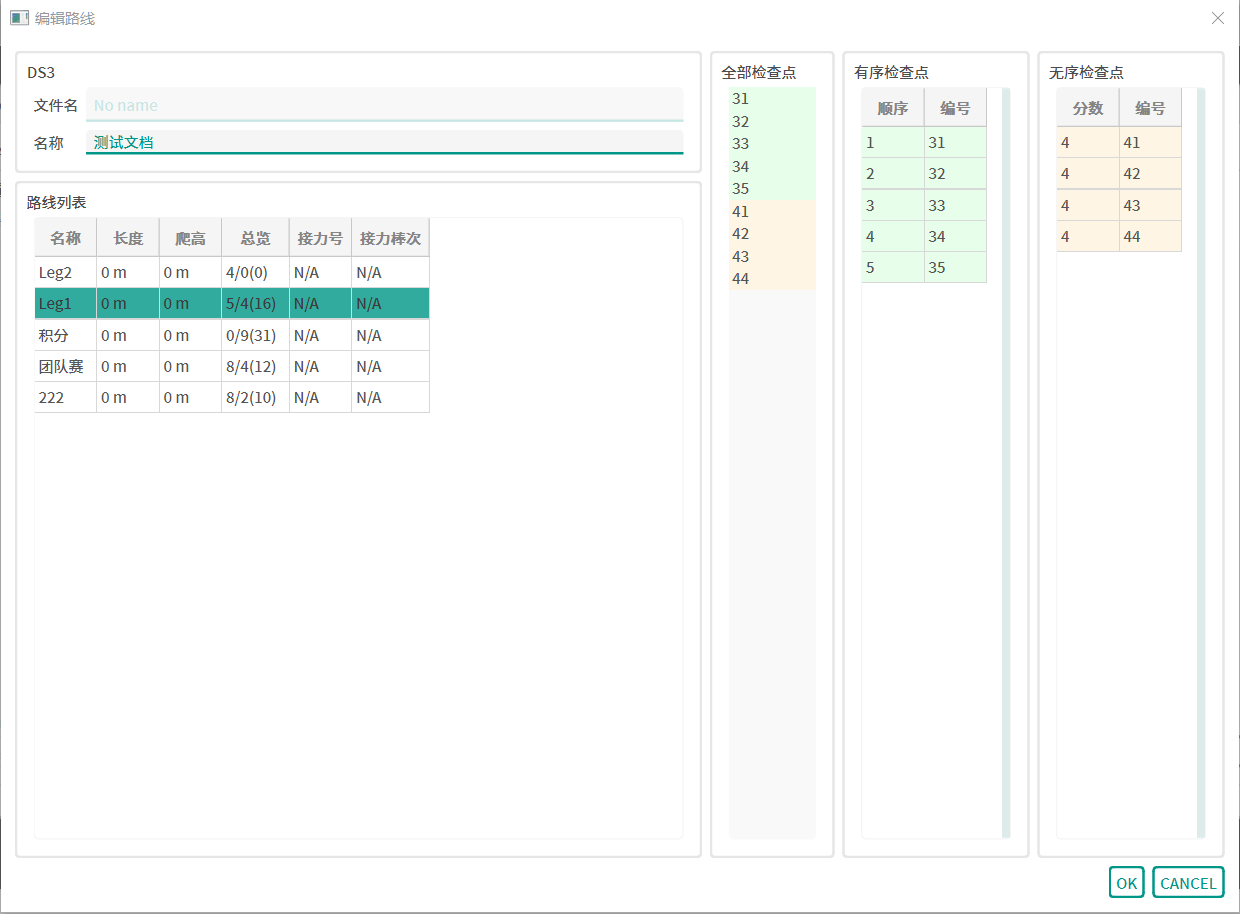Close the 编辑路线 dialog window
Image resolution: width=1240 pixels, height=914 pixels.
point(1217,18)
